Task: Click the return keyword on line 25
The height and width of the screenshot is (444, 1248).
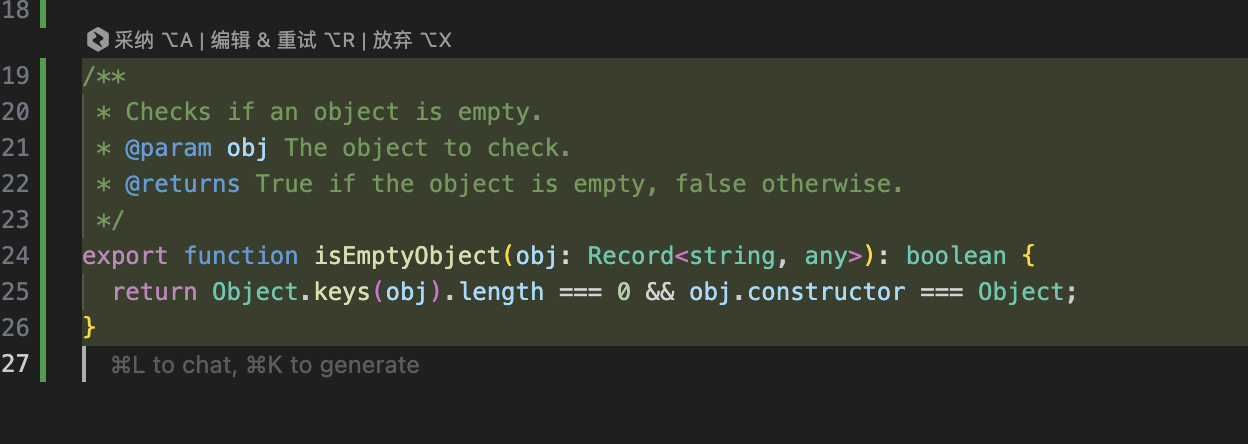Action: (x=155, y=292)
